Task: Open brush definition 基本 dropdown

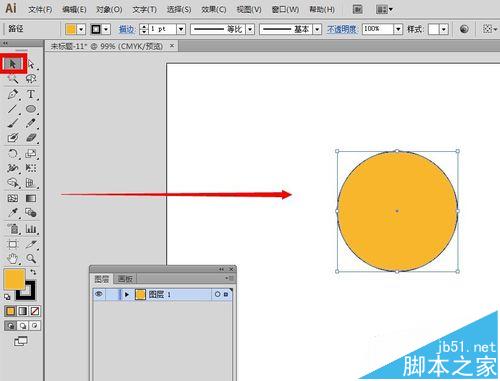Action: pyautogui.click(x=317, y=29)
